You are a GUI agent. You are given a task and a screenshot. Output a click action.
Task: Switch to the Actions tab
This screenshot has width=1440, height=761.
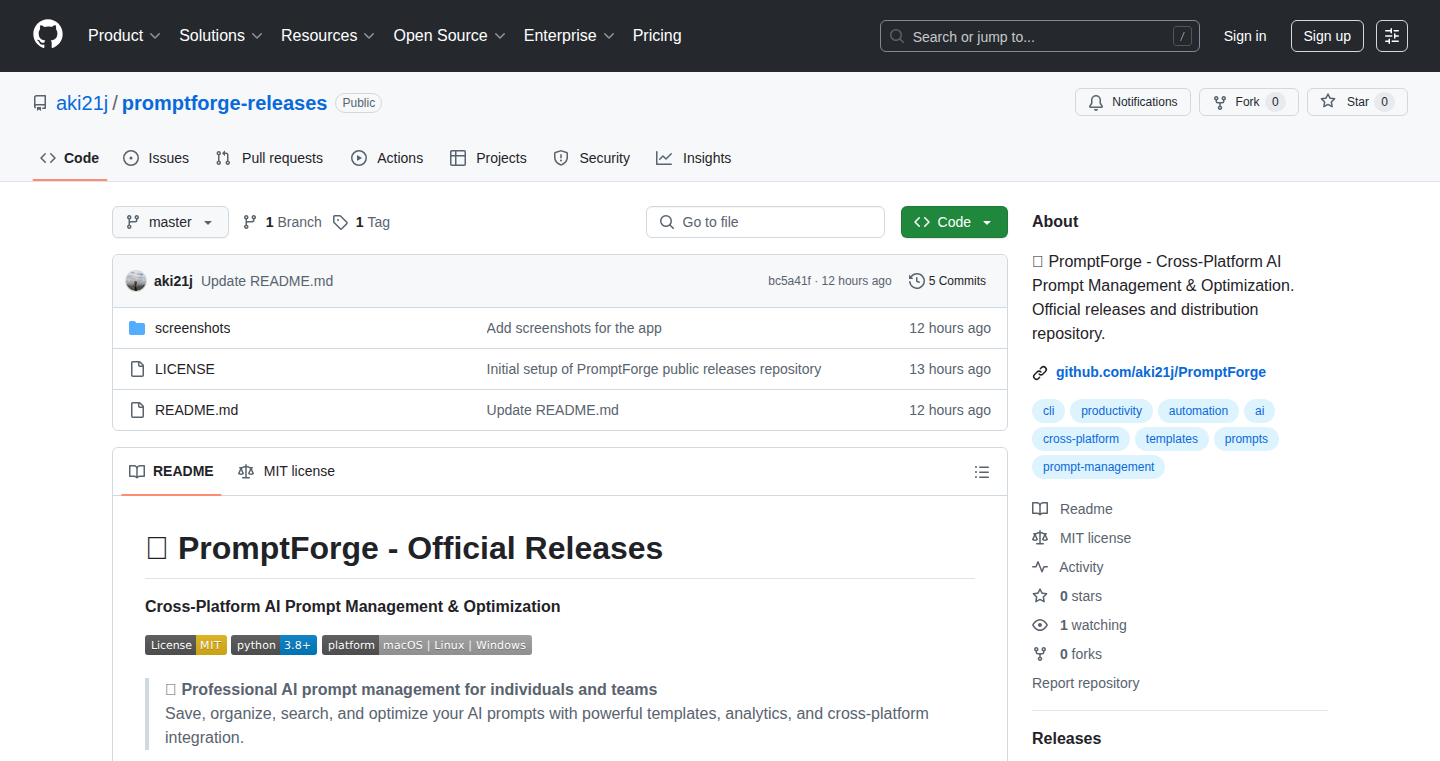pos(387,158)
